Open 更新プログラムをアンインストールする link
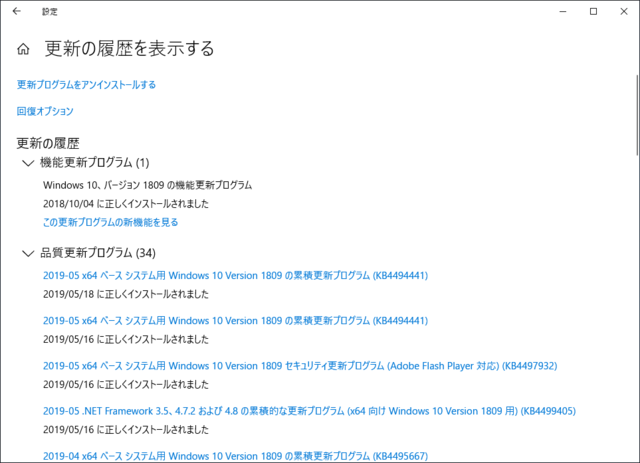Screen dimensions: 640x463 click(86, 85)
